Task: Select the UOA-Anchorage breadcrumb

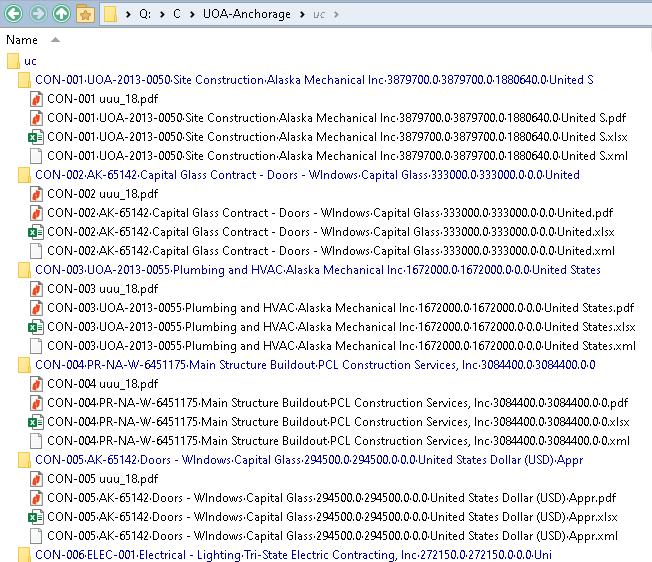Action: [x=247, y=14]
